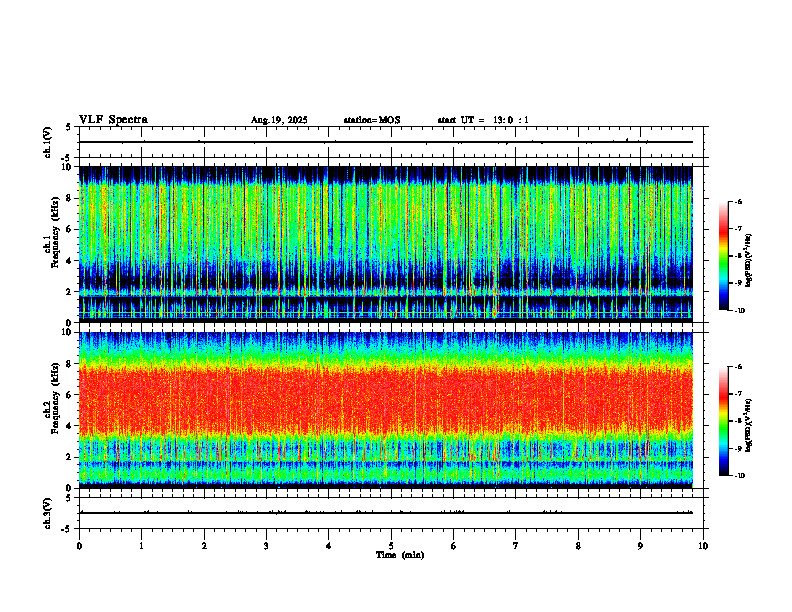This screenshot has width=792, height=612.
Task: Click the date text "Aug.19, 2025"
Action: (x=279, y=120)
